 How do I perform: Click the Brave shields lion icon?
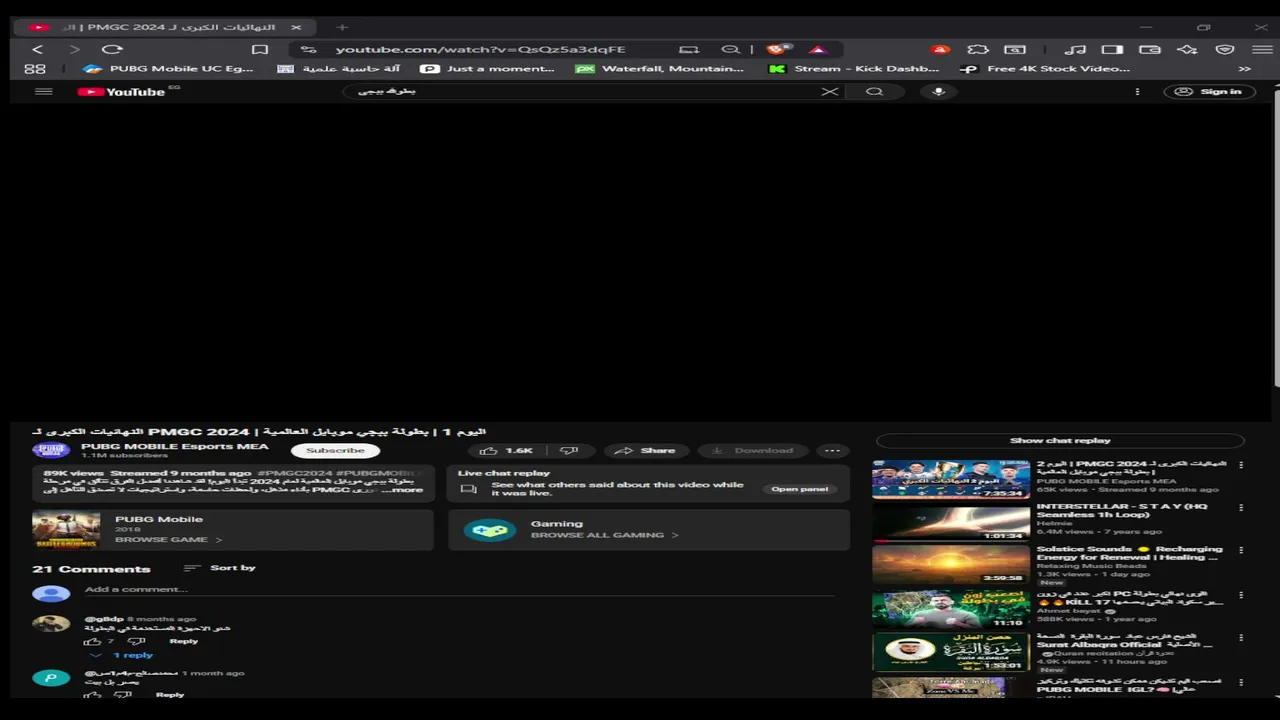[x=777, y=49]
